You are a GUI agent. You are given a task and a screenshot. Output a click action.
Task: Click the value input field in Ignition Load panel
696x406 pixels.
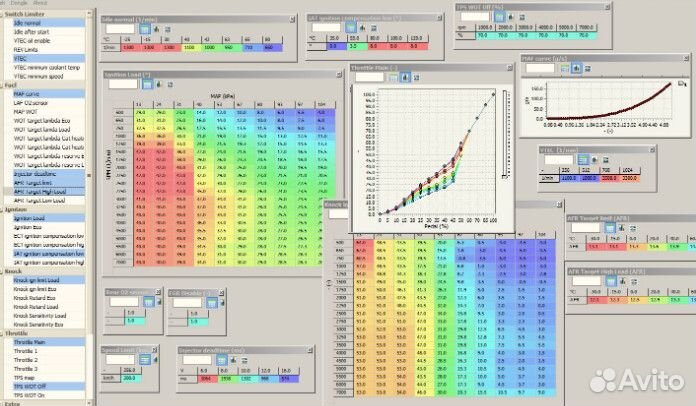[x=122, y=84]
